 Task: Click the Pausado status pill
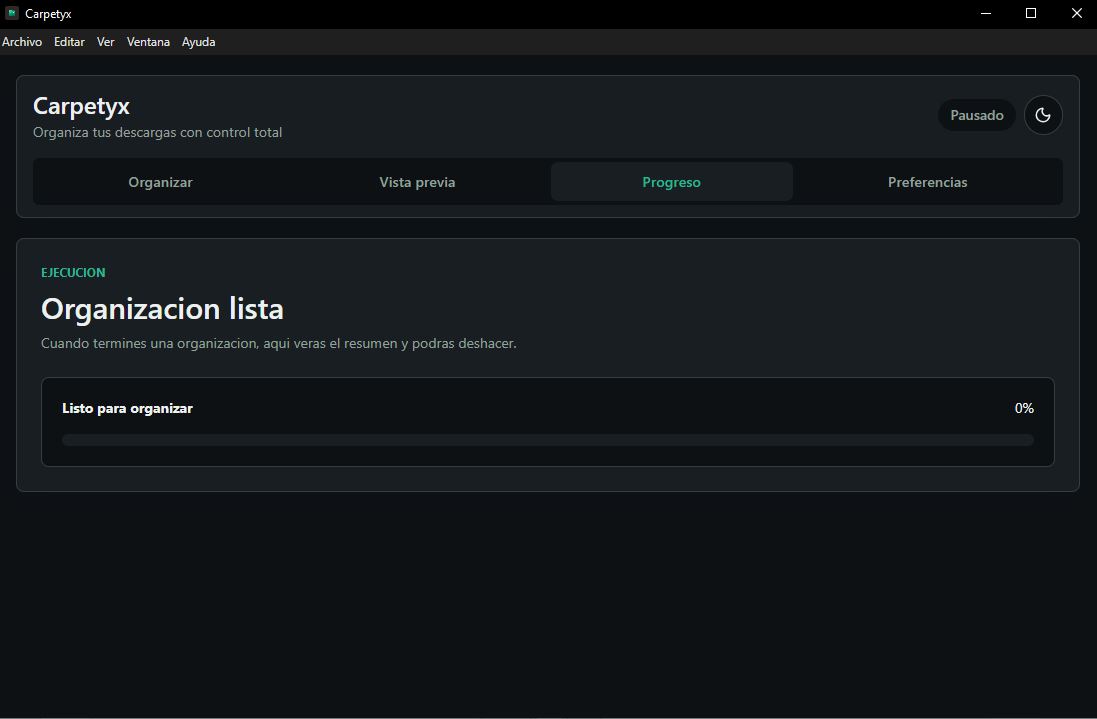(977, 115)
